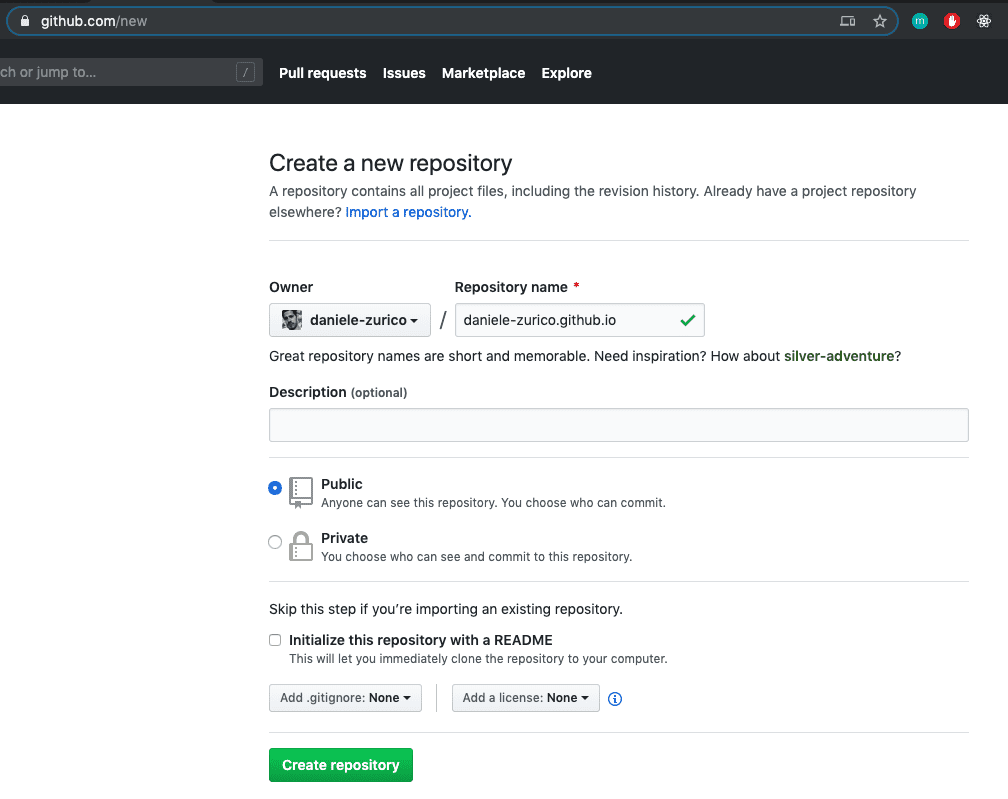Click the Private lock icon
This screenshot has height=799, width=1008.
pos(300,546)
